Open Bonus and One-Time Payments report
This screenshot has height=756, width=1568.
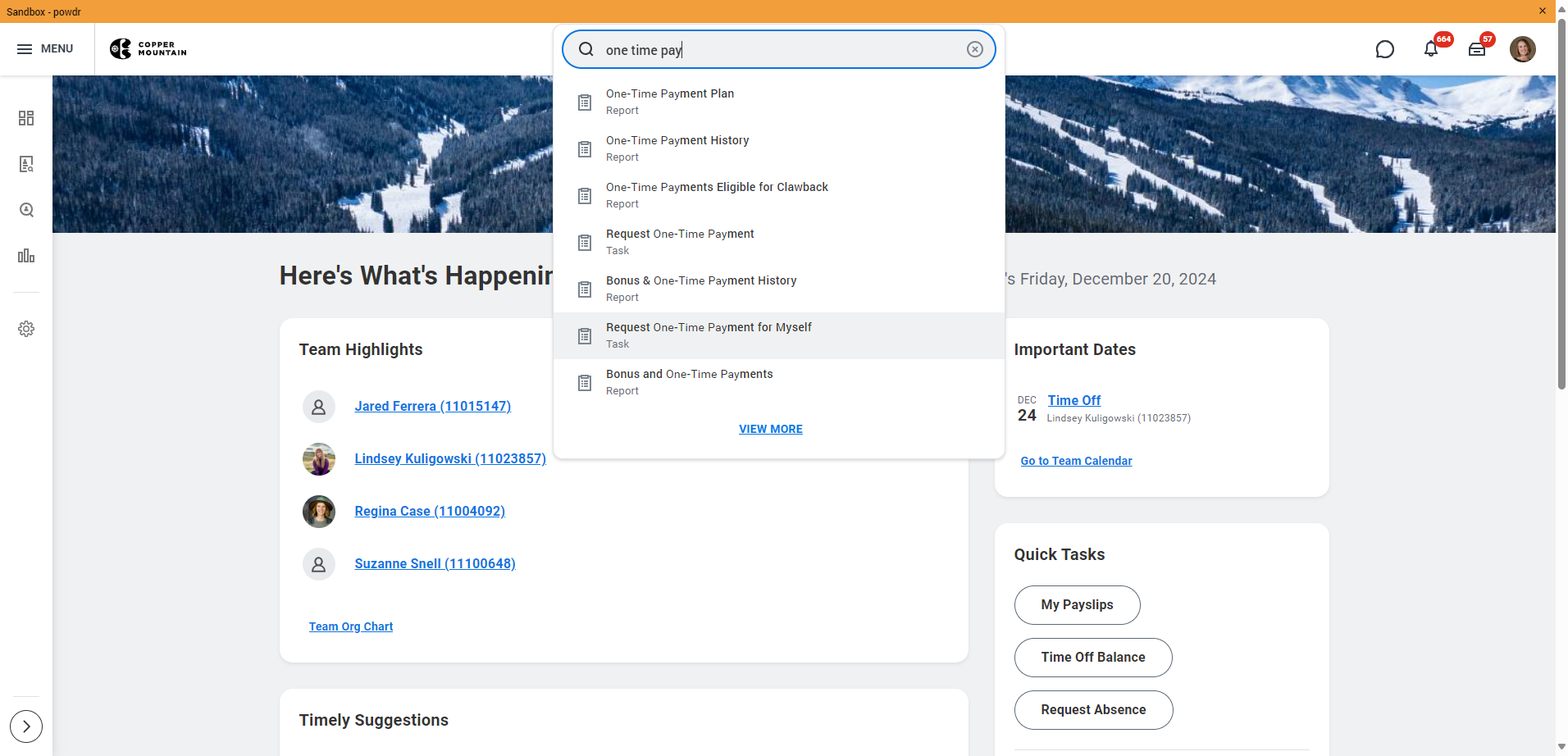(779, 382)
